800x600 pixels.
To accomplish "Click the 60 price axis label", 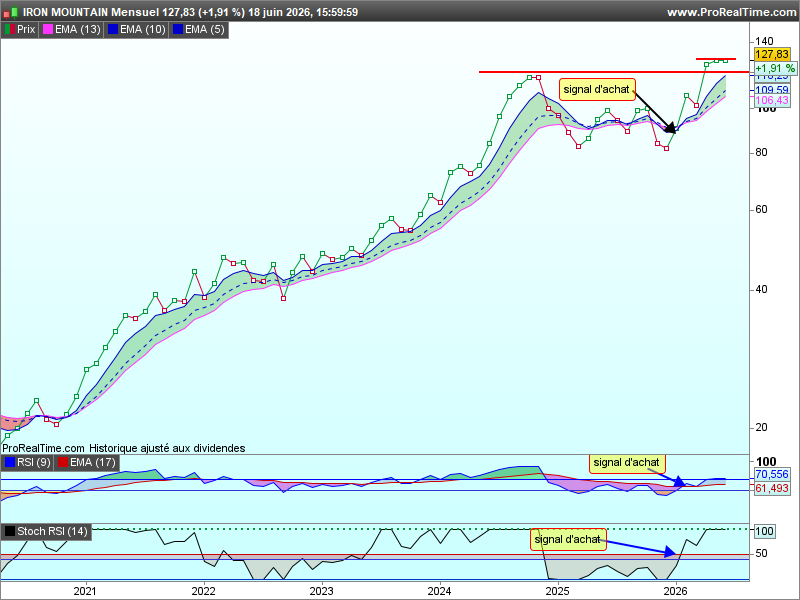I will (761, 209).
